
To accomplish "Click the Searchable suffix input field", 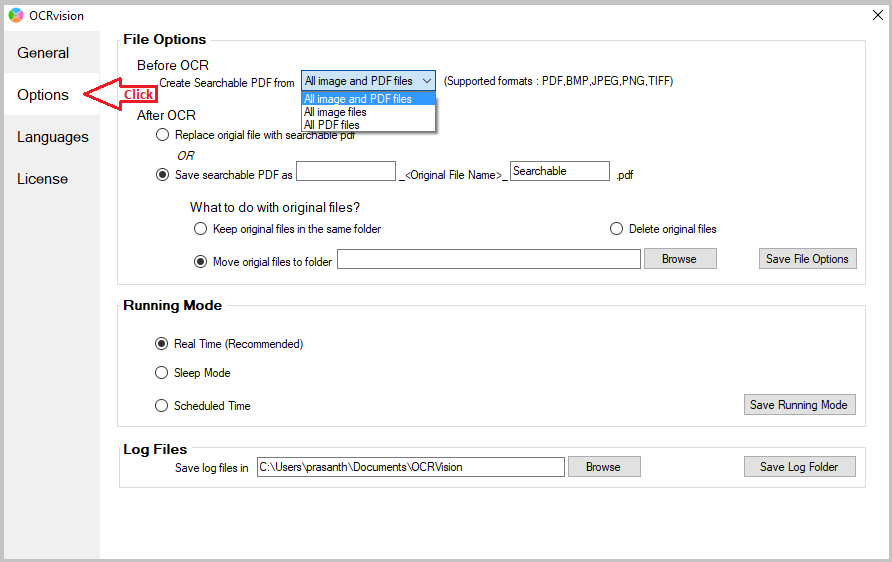I will click(x=560, y=171).
